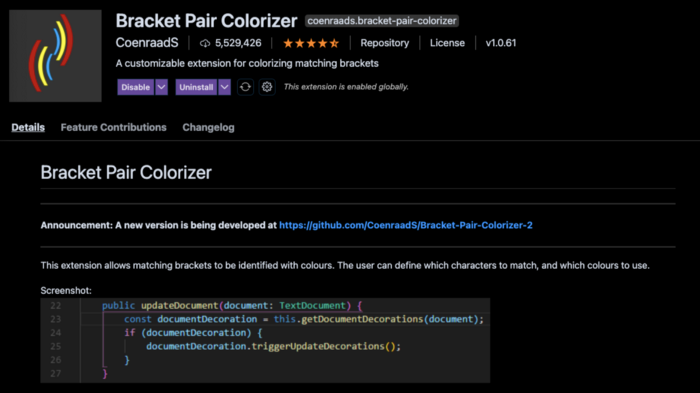This screenshot has width=700, height=393.
Task: Open the extension settings gear icon
Action: click(x=267, y=87)
